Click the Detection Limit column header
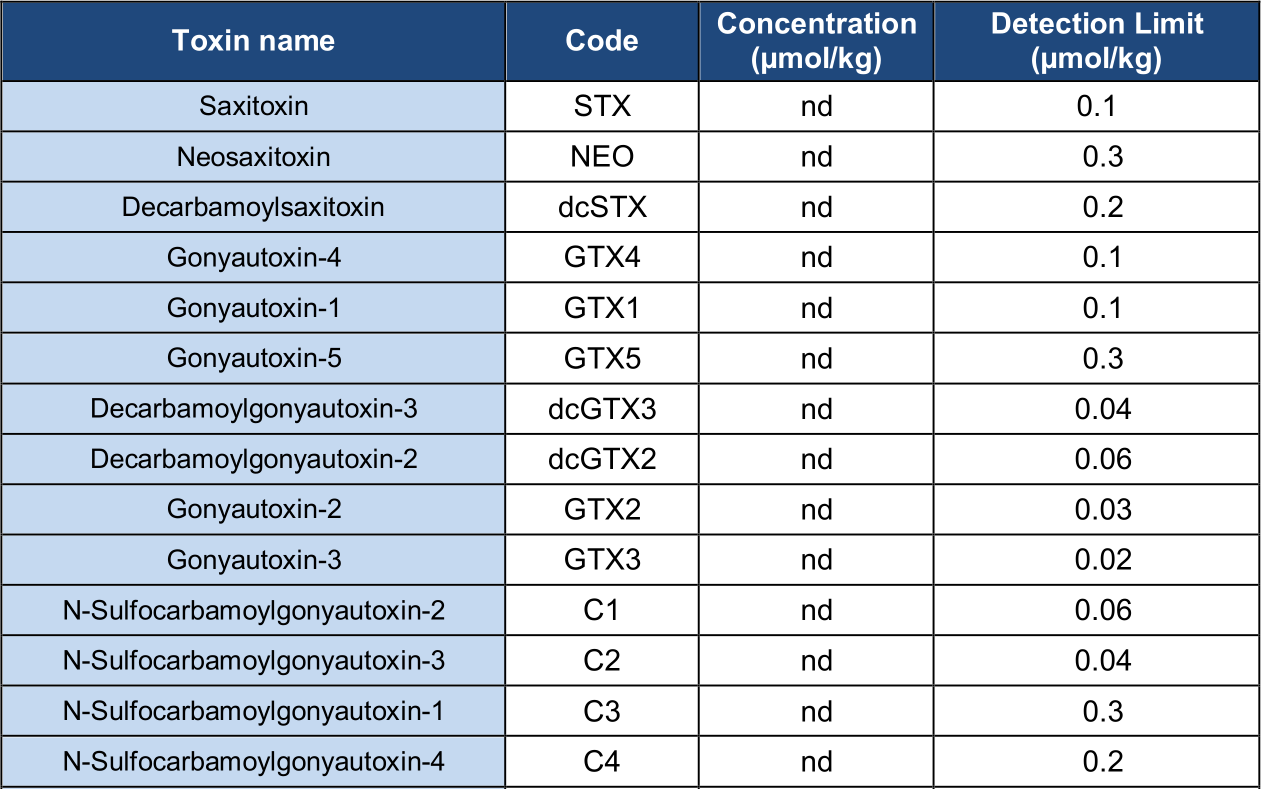The width and height of the screenshot is (1261, 789). pyautogui.click(x=1096, y=41)
